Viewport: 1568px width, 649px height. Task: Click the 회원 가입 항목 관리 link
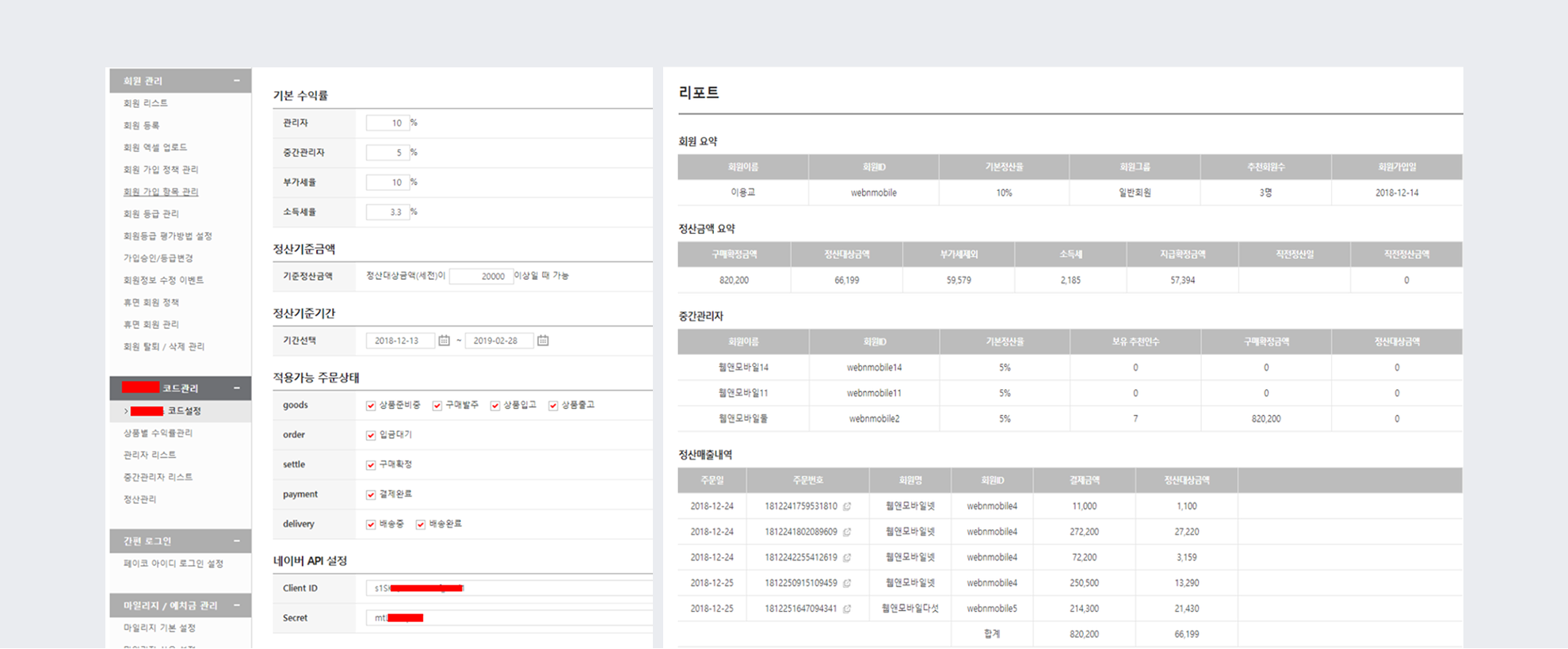pos(161,192)
